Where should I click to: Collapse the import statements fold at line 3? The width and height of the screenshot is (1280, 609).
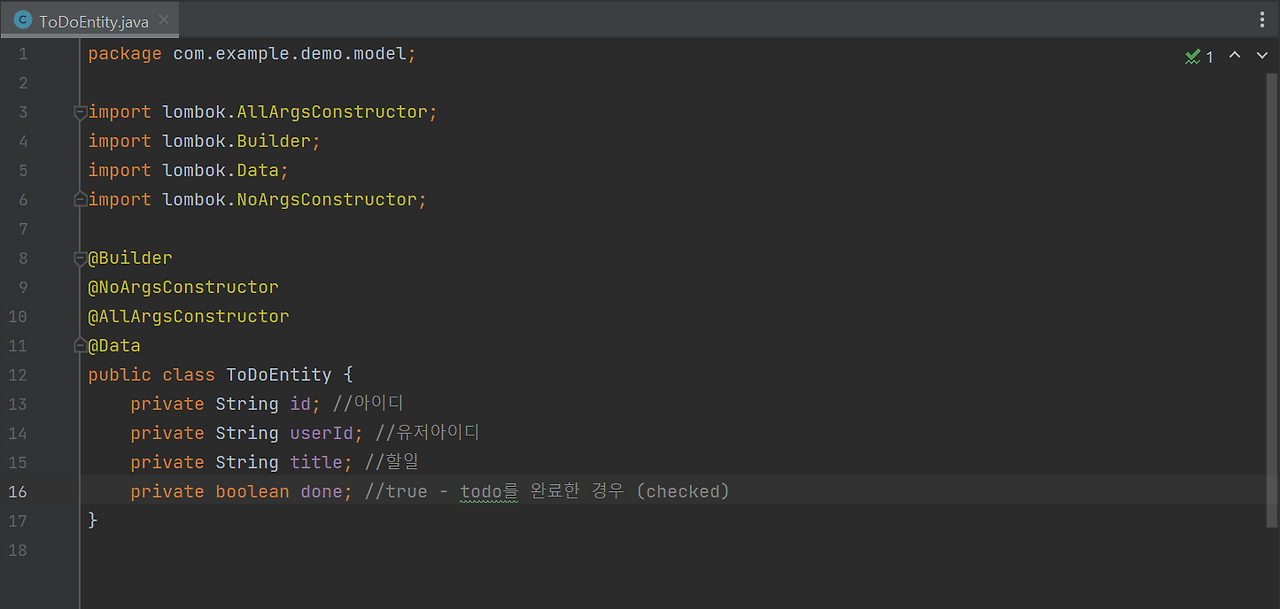pos(79,112)
